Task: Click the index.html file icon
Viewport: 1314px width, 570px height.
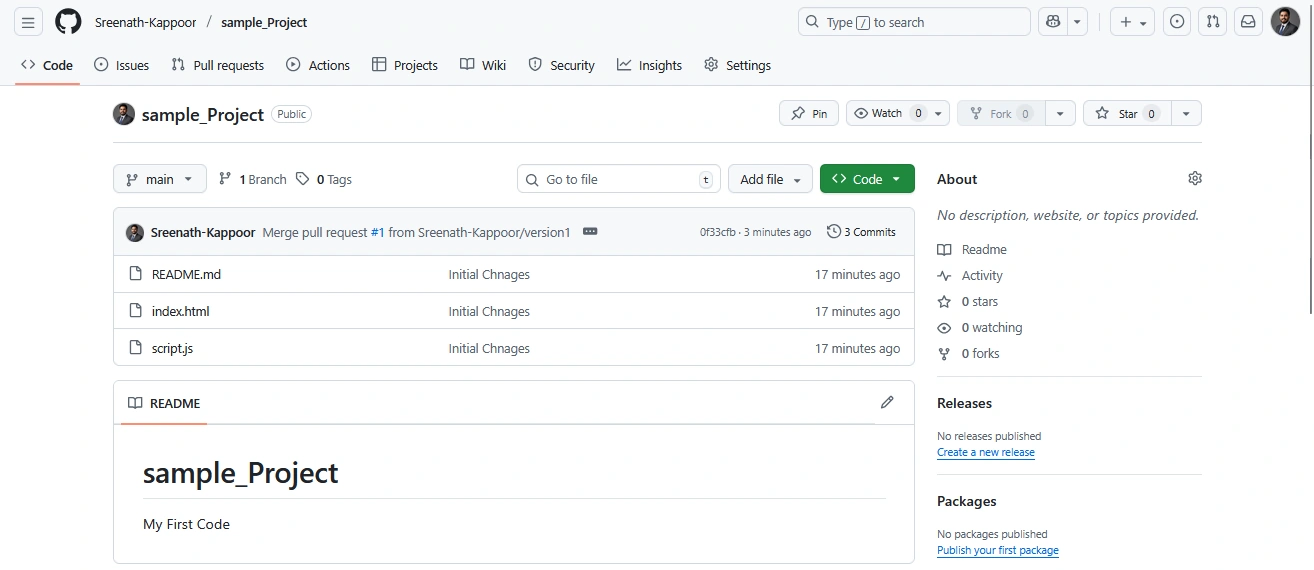Action: click(136, 311)
